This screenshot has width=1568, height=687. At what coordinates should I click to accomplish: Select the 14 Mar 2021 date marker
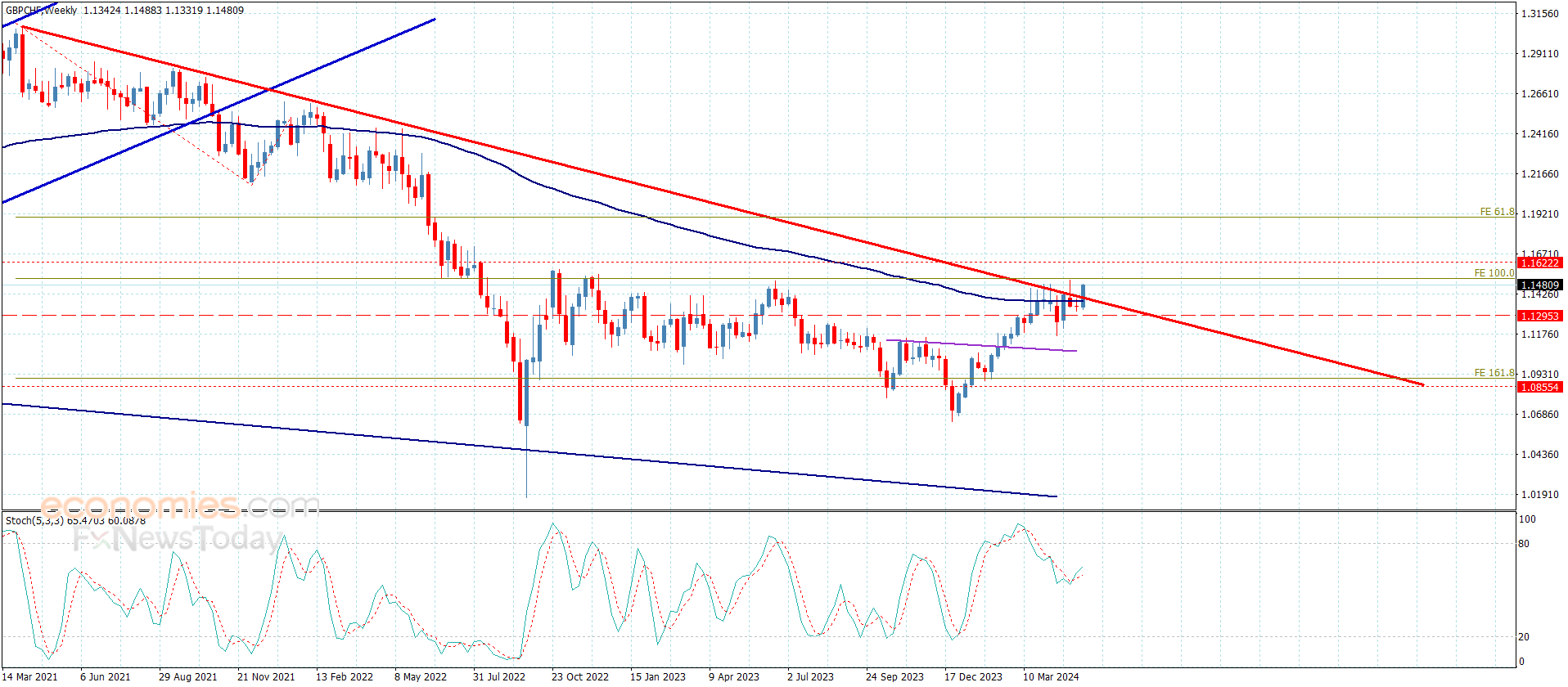[29, 676]
